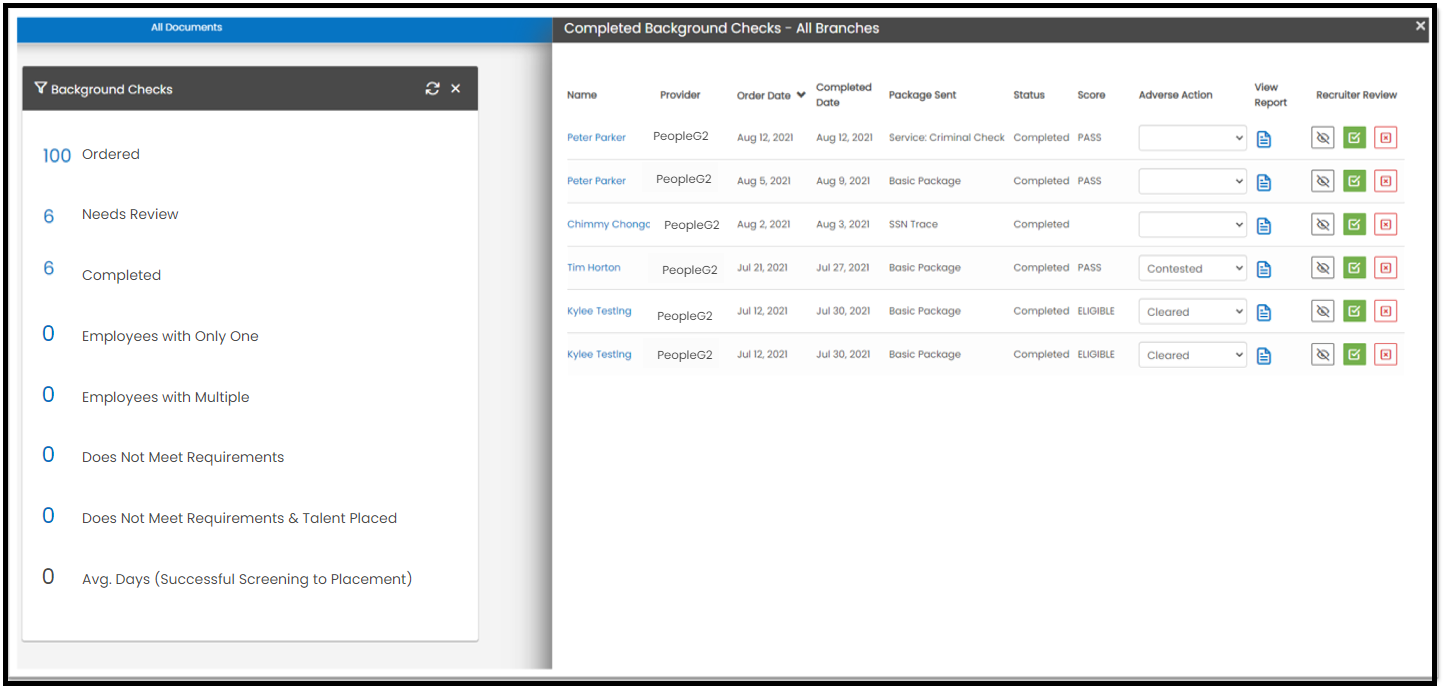Reject recruiter review for Peter Parker Aug 5 order
This screenshot has width=1447, height=693.
click(x=1385, y=181)
